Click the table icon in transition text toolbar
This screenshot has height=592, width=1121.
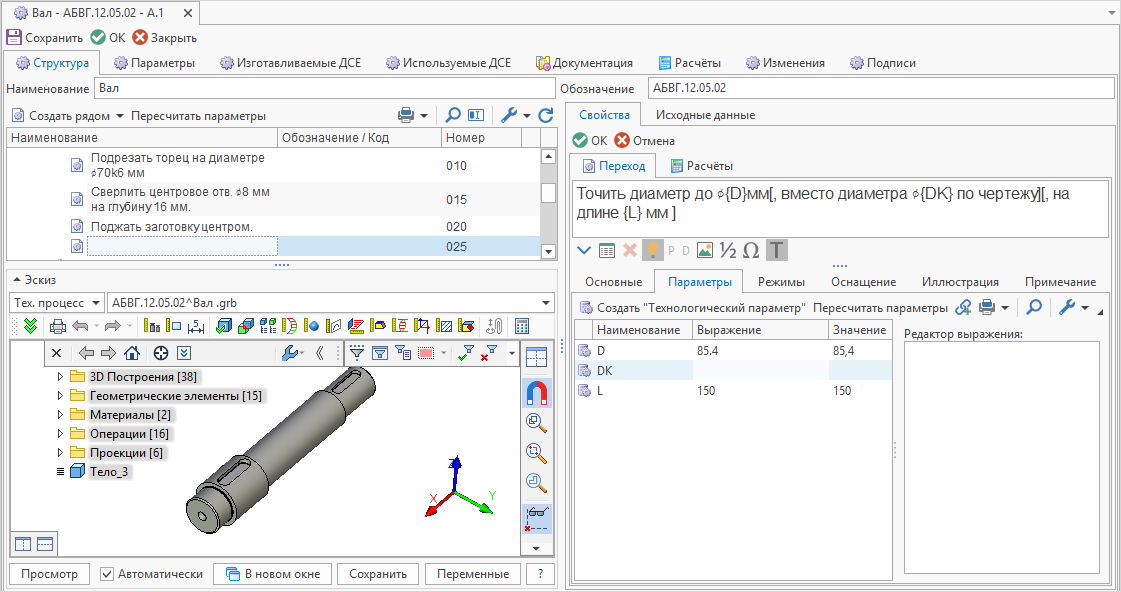607,250
